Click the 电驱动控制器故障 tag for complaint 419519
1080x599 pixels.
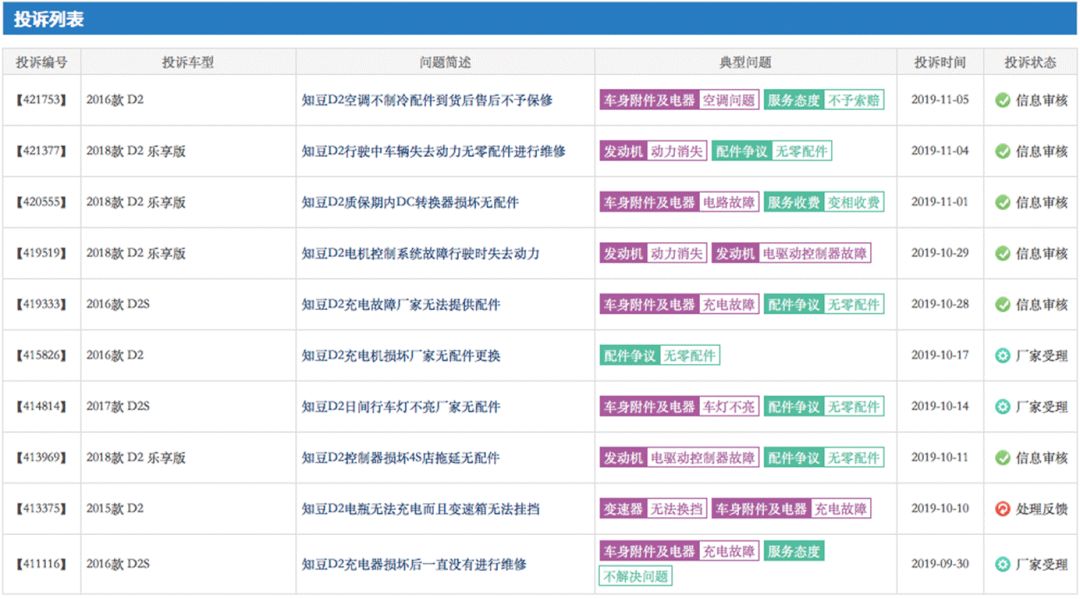(x=817, y=253)
